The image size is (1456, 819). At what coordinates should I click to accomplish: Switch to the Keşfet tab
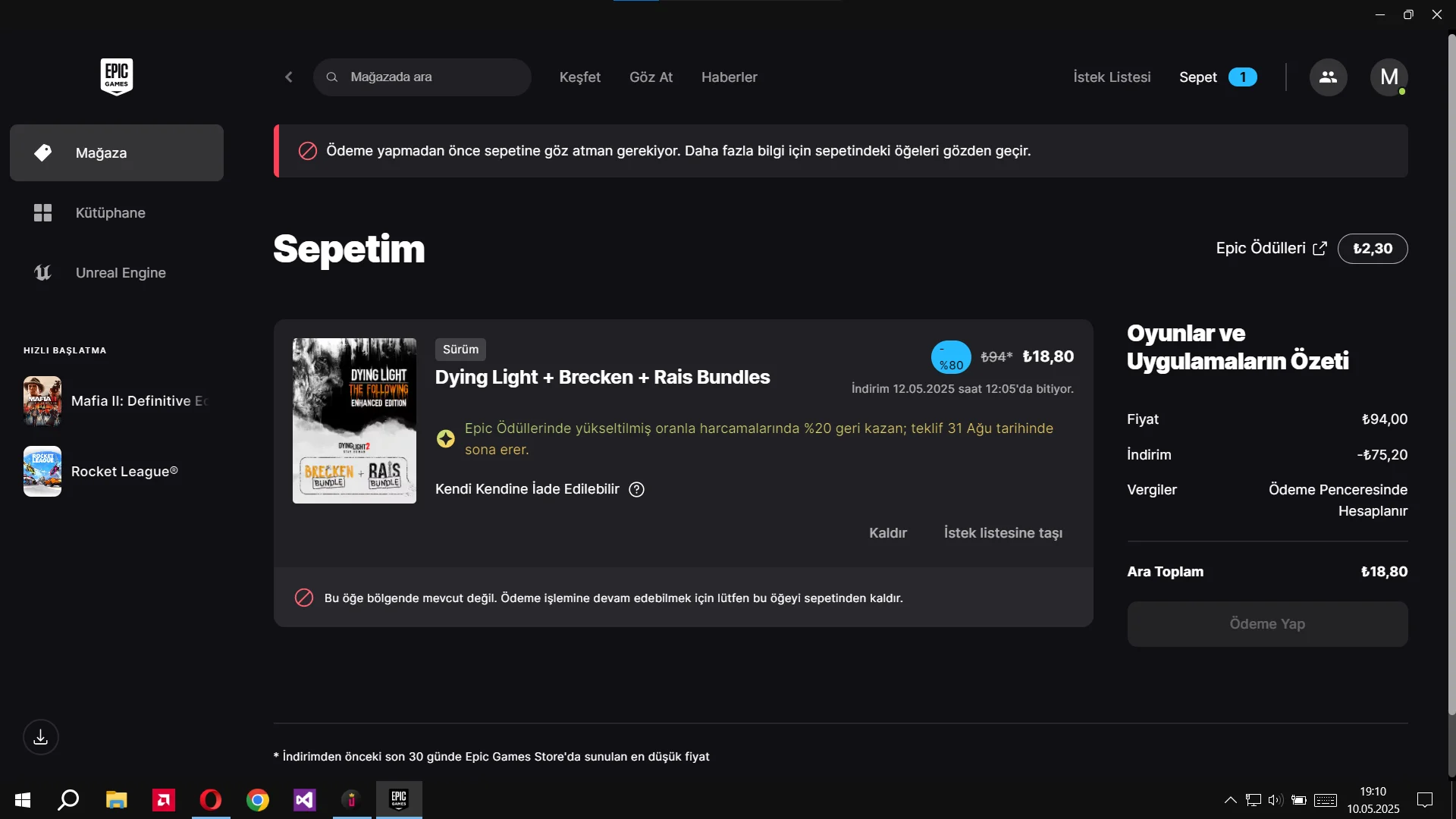(x=579, y=77)
